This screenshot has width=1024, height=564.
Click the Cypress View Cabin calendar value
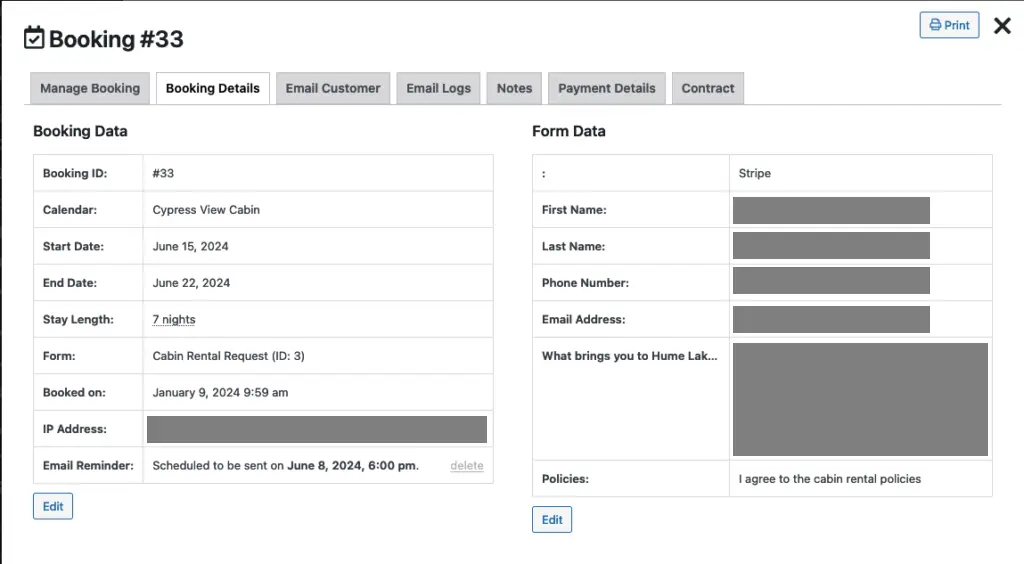click(x=206, y=210)
